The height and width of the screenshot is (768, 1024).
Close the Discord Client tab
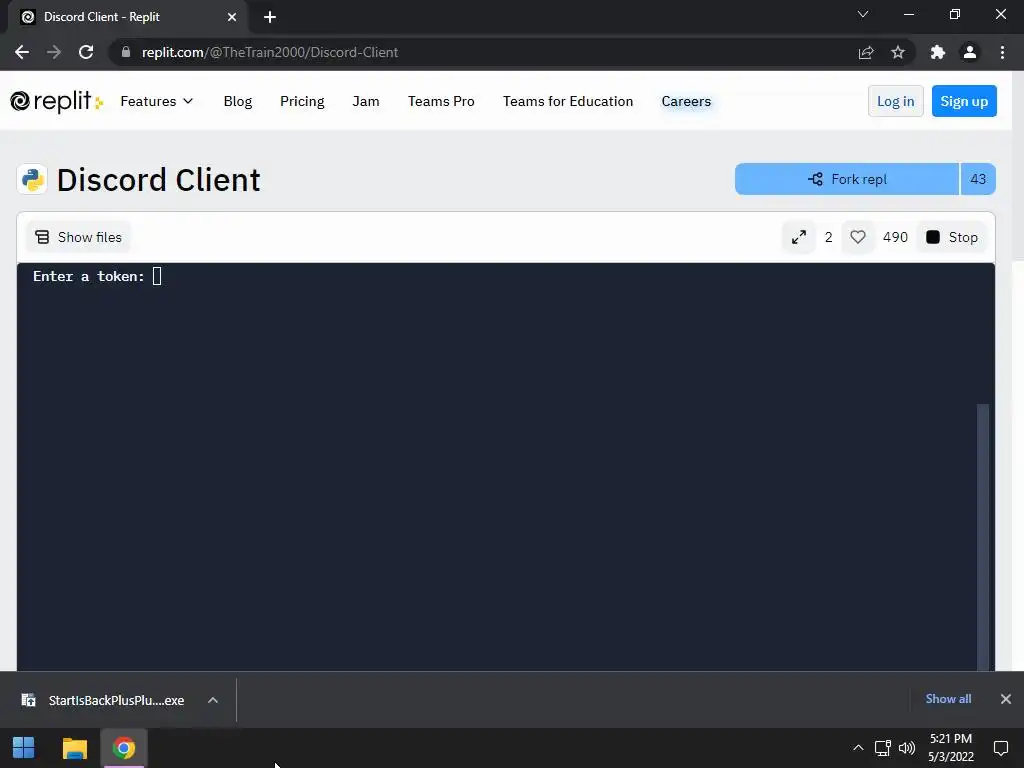[232, 17]
